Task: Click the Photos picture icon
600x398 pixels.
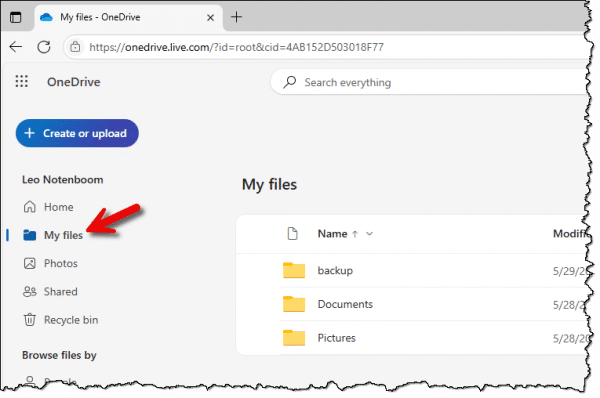Action: pyautogui.click(x=29, y=263)
